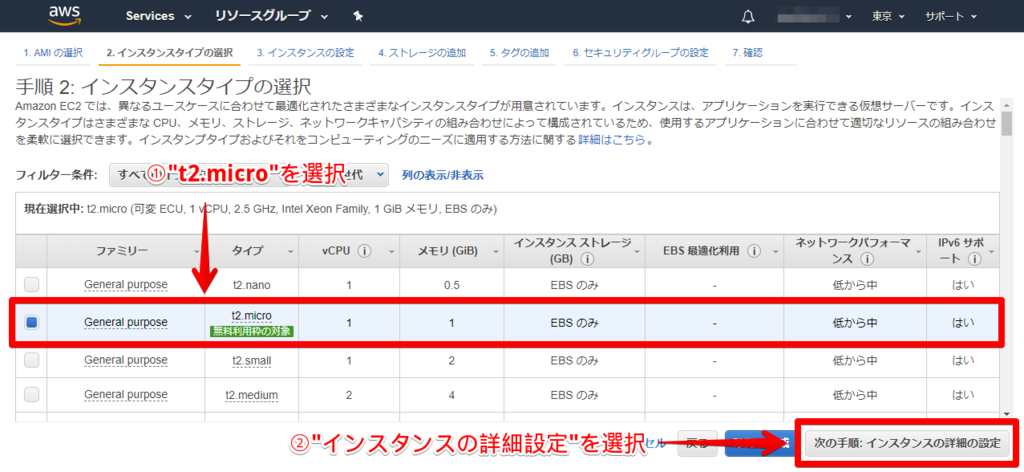This screenshot has width=1024, height=472.
Task: Select the t2.medium row checkbox
Action: [31, 394]
